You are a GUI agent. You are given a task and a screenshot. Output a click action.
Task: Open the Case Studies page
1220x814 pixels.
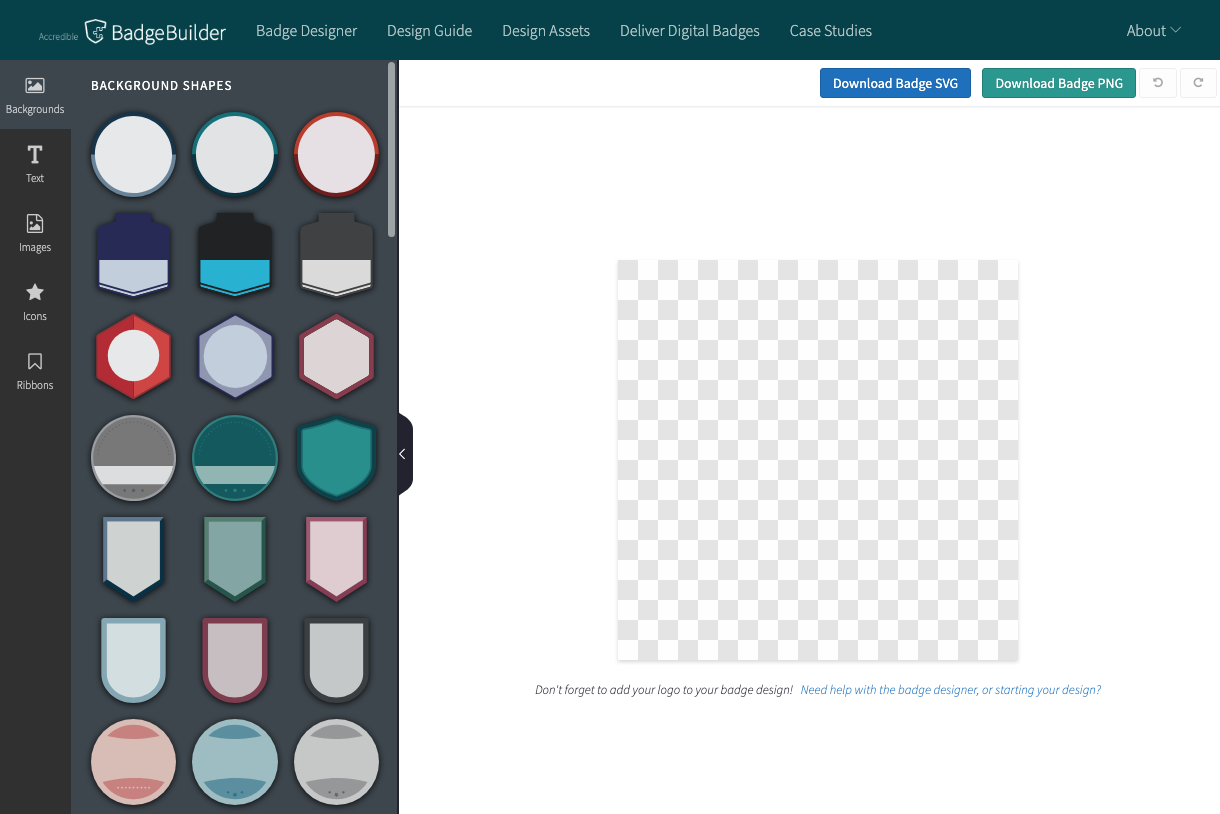click(x=831, y=31)
